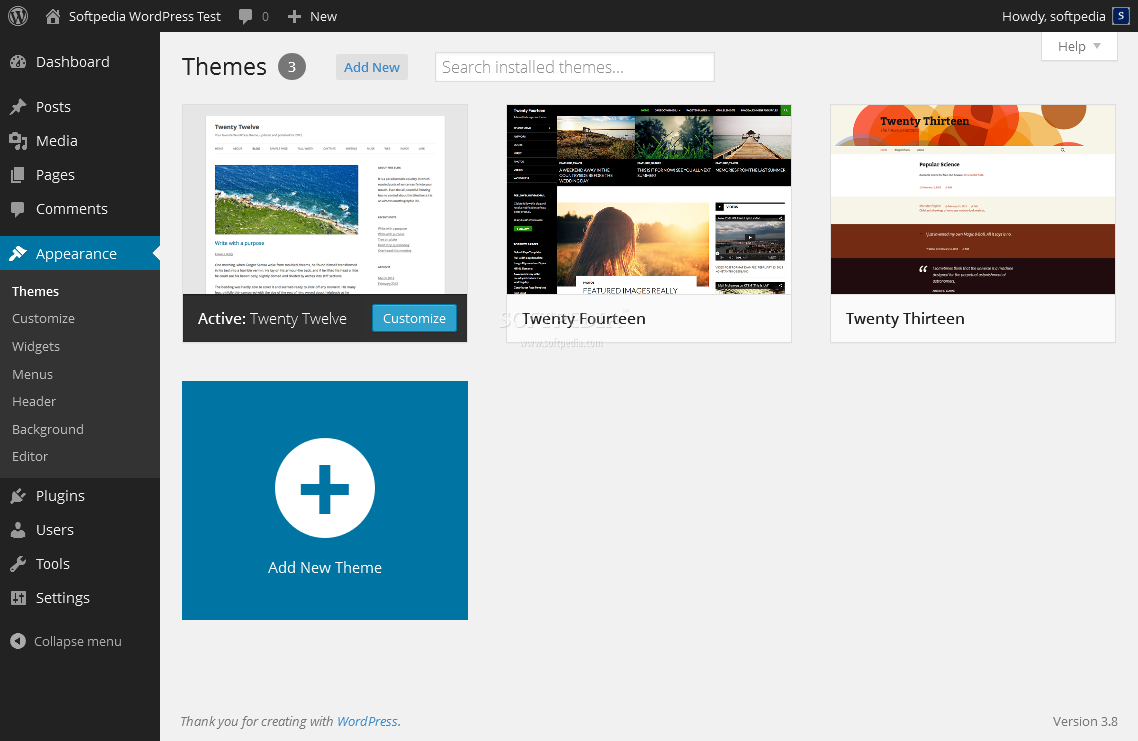Viewport: 1138px width, 741px height.
Task: Open the WordPress footer link
Action: pos(367,721)
